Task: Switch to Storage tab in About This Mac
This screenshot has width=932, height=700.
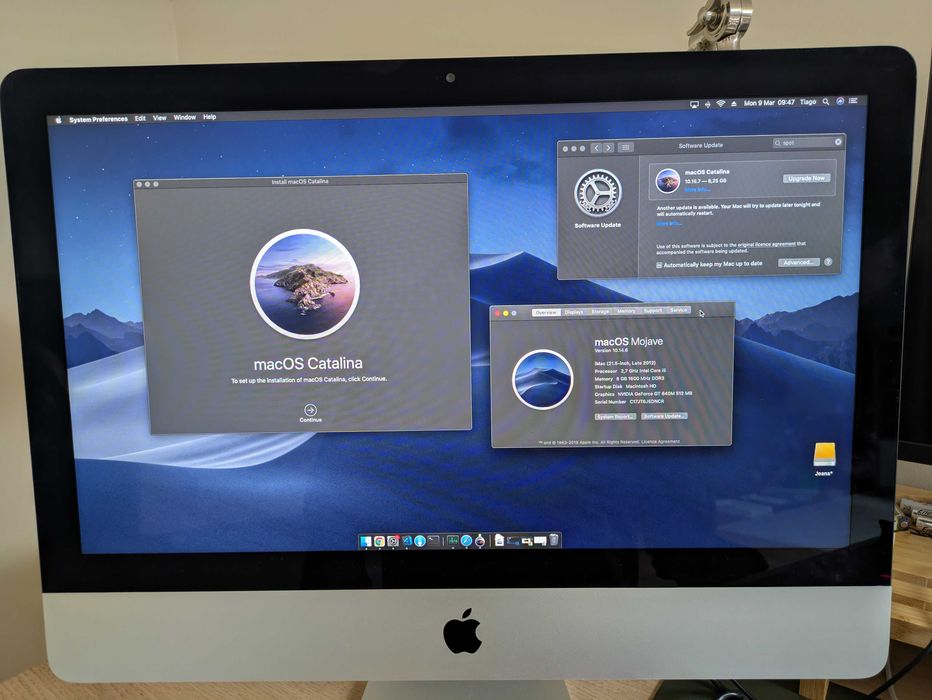Action: (600, 311)
